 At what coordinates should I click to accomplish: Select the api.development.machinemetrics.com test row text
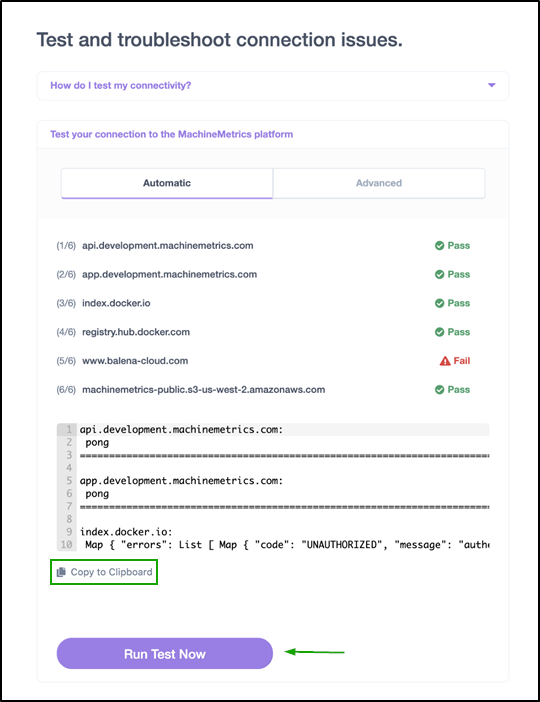tap(167, 245)
